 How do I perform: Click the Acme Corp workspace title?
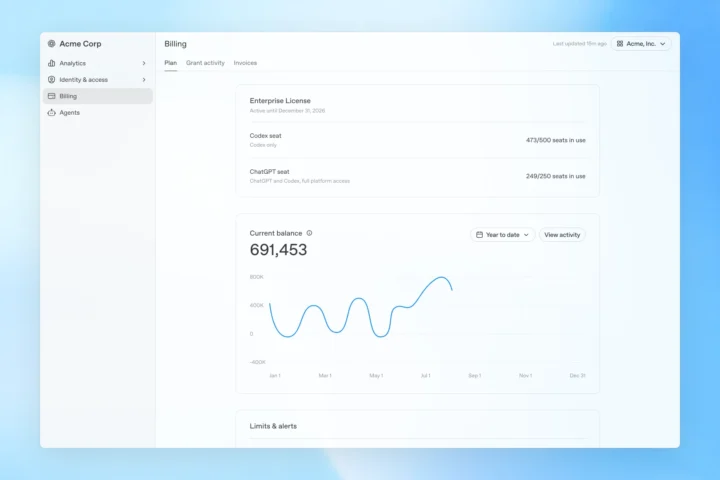(80, 44)
